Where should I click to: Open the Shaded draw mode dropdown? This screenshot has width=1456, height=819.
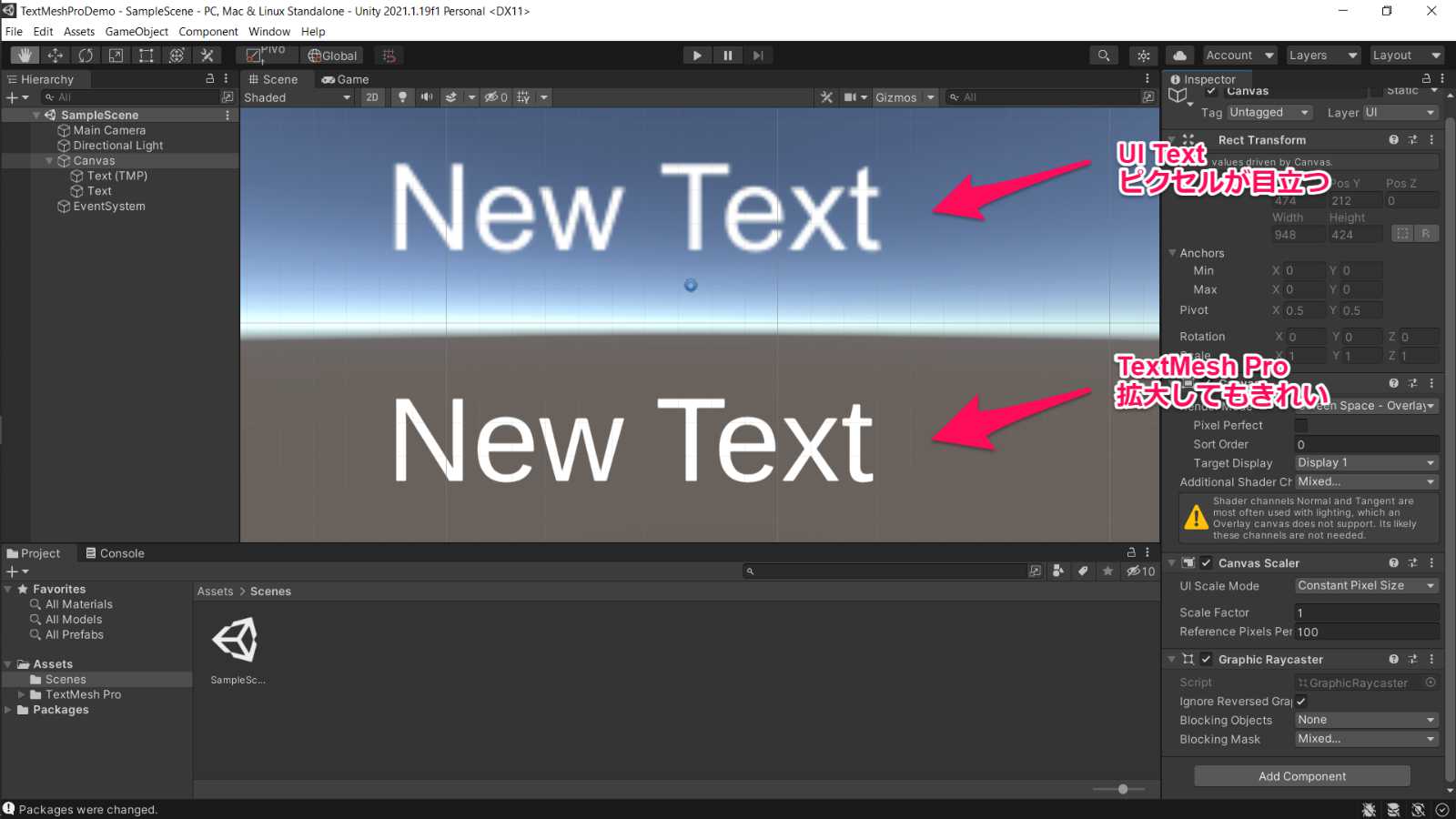pos(298,97)
